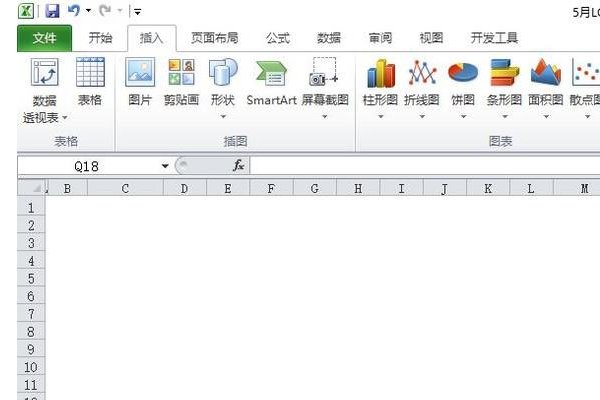Open the Name Box dropdown arrow
Viewport: 600px width, 400px height.
coord(165,166)
